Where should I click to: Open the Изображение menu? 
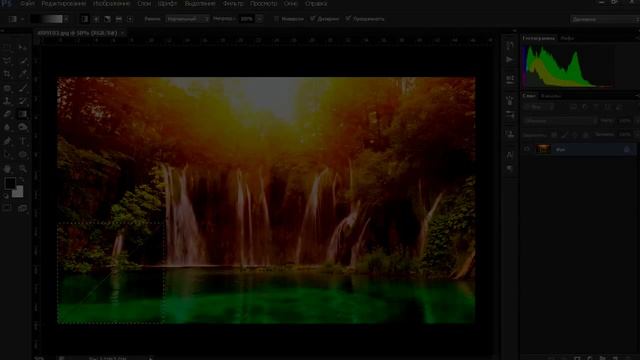(111, 4)
